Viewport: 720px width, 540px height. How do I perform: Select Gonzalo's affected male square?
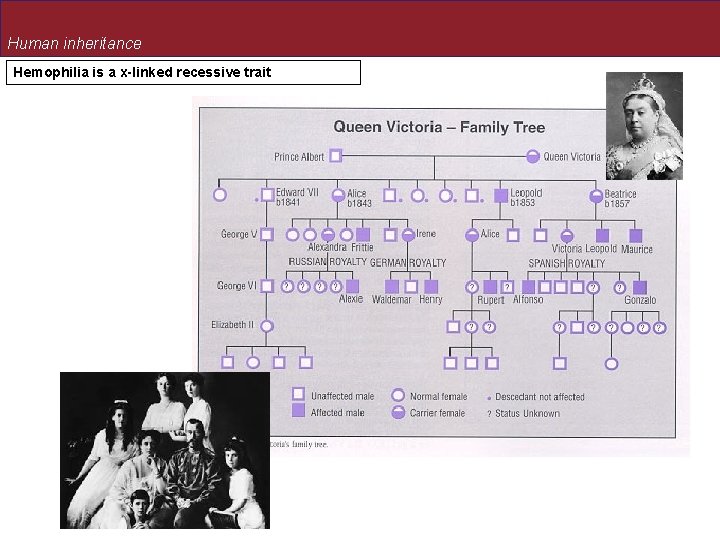point(640,287)
